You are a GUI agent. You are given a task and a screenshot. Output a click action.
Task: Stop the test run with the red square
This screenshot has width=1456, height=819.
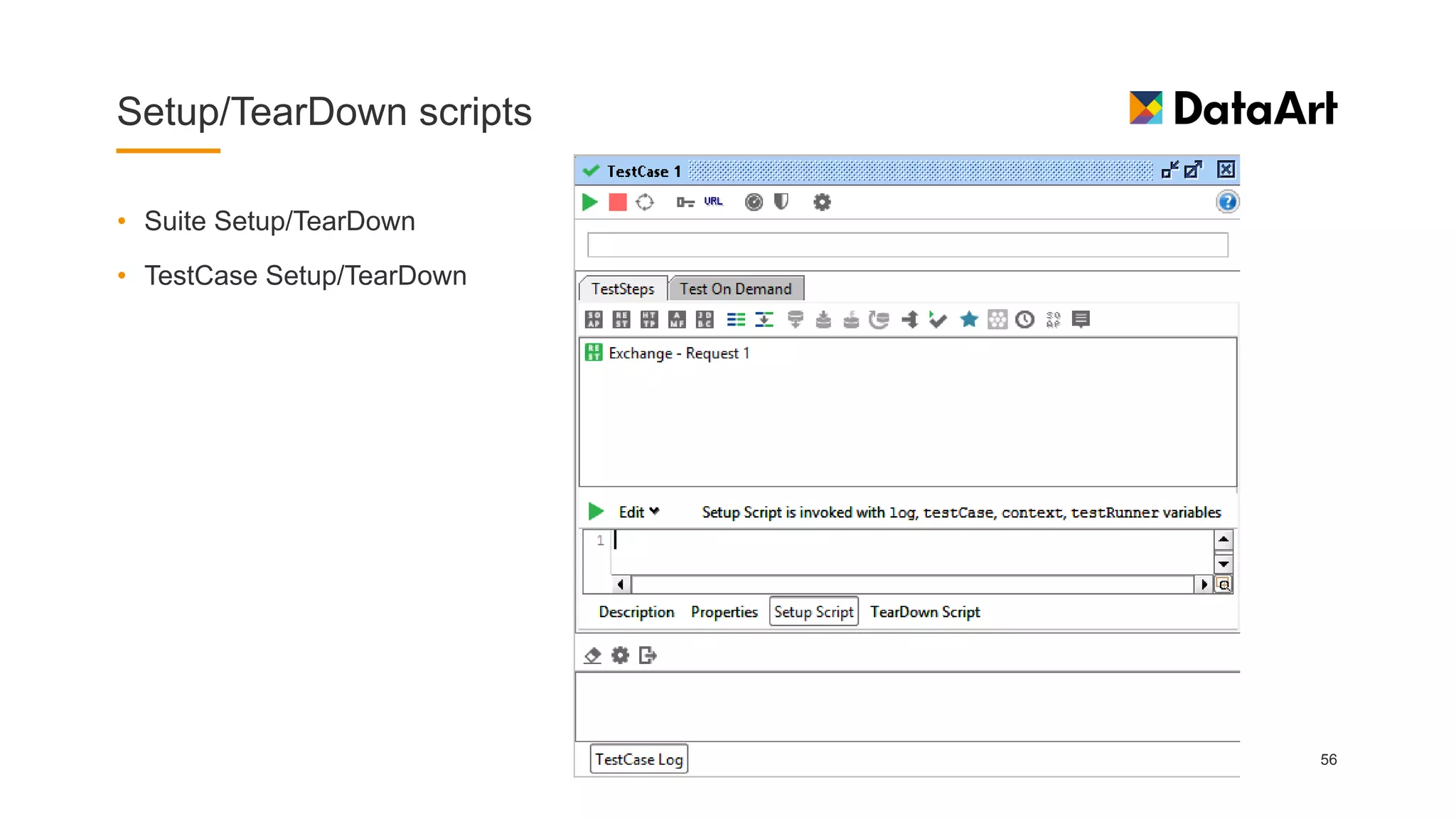[618, 203]
